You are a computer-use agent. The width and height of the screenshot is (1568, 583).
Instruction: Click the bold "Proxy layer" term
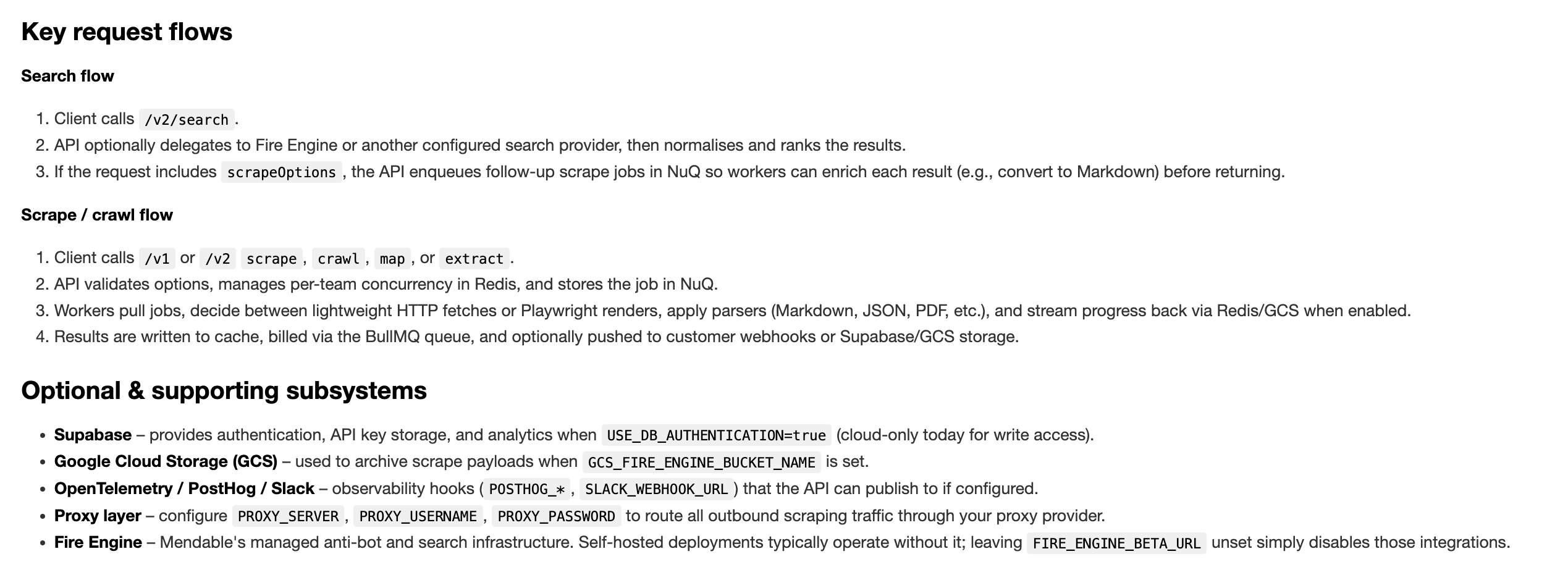click(x=98, y=516)
